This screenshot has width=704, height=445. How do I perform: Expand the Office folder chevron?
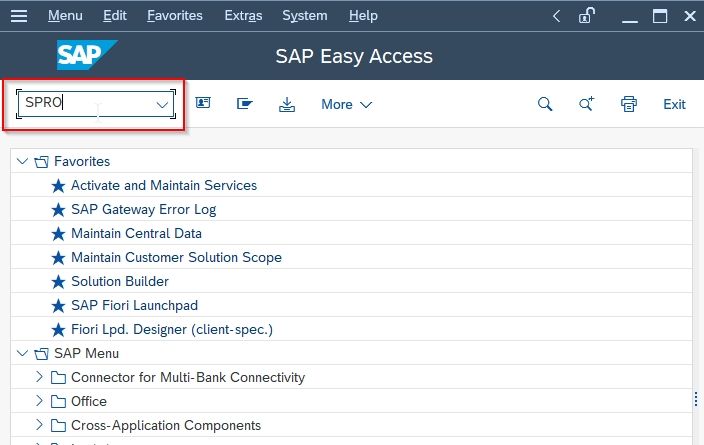[x=39, y=401]
